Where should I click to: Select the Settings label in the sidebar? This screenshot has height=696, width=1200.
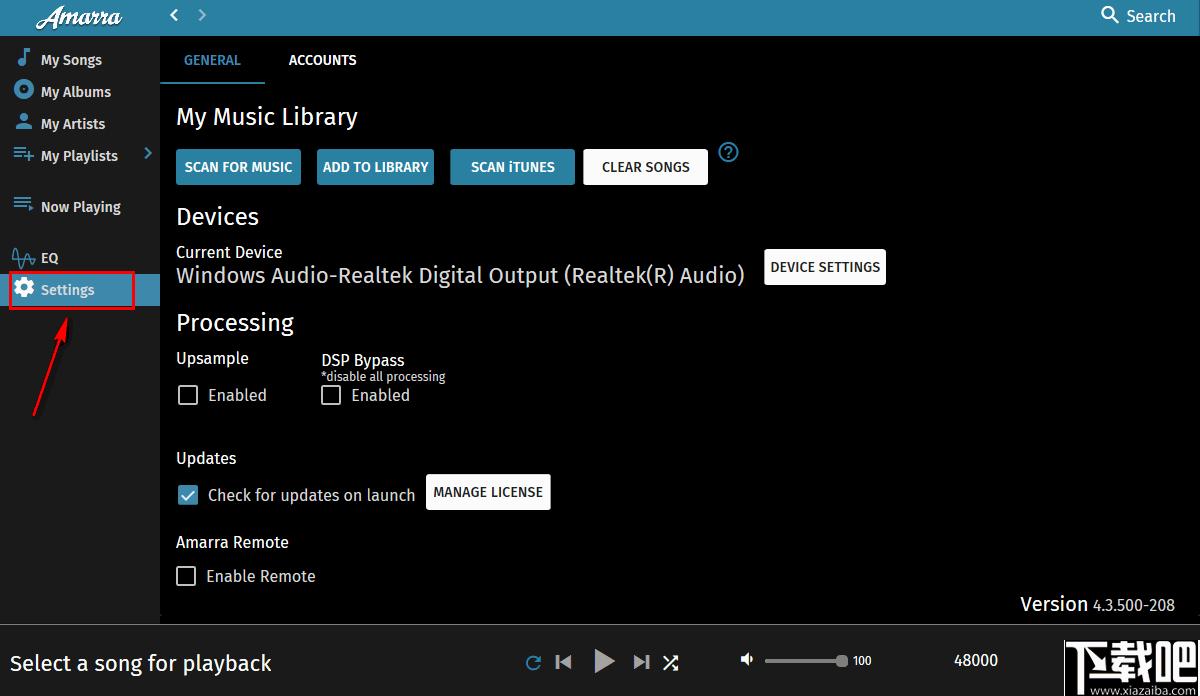(67, 290)
